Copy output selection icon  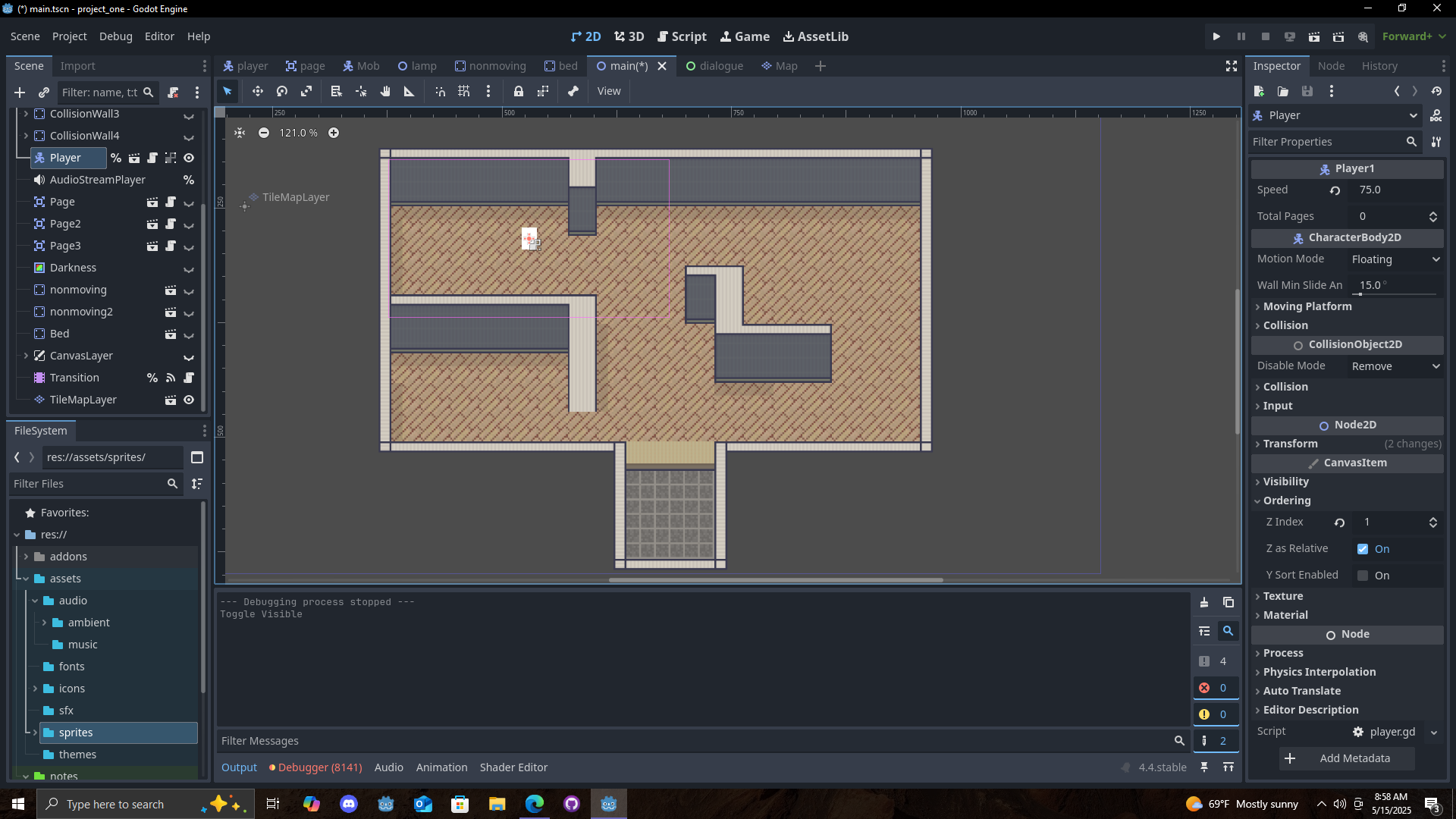tap(1228, 603)
